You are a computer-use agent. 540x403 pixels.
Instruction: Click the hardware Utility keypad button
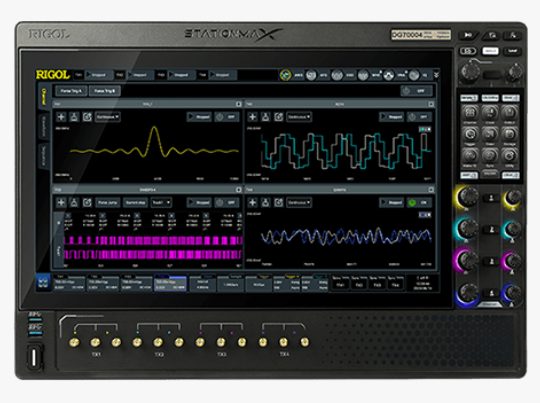(x=510, y=155)
